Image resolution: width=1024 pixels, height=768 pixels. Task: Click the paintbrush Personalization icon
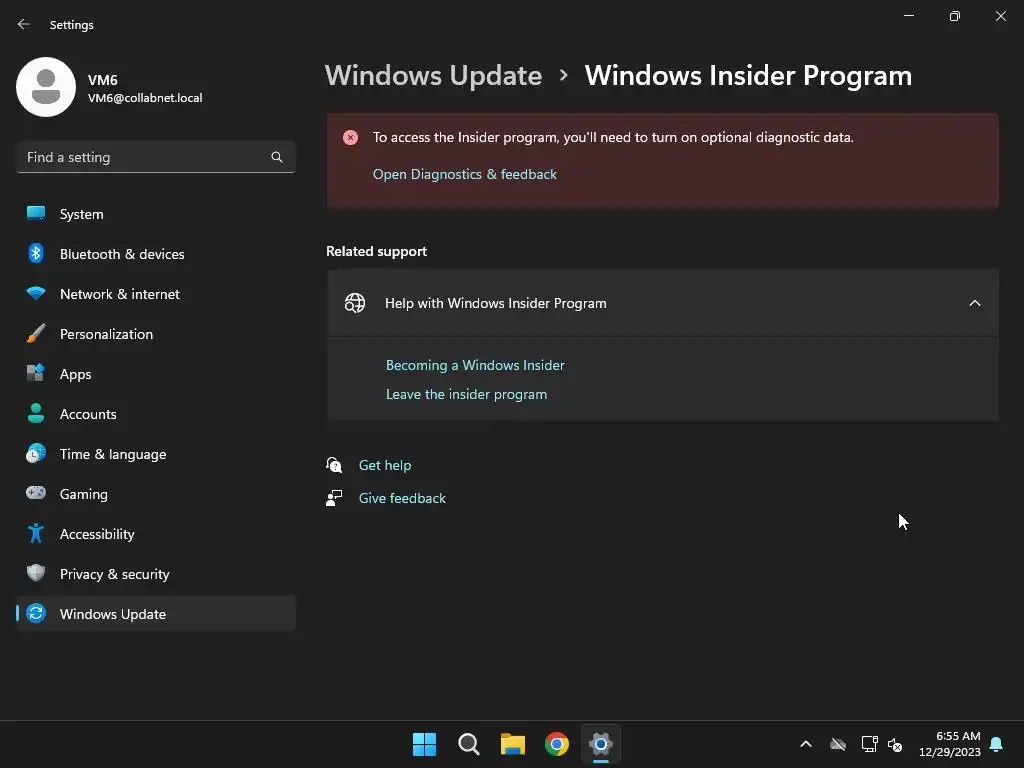36,334
